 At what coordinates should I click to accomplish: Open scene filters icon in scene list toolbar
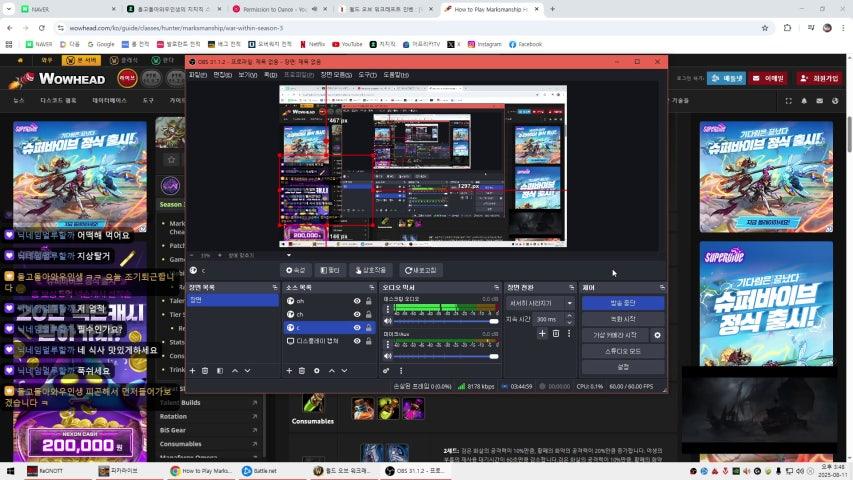(x=220, y=371)
